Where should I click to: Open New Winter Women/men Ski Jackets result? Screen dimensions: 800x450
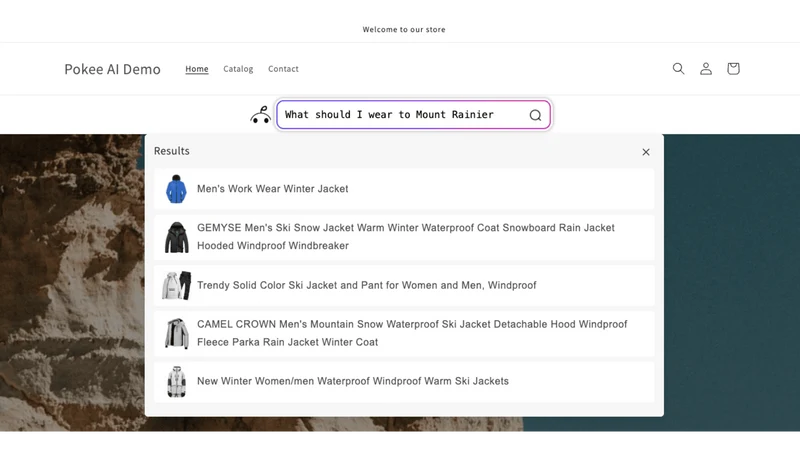(404, 382)
